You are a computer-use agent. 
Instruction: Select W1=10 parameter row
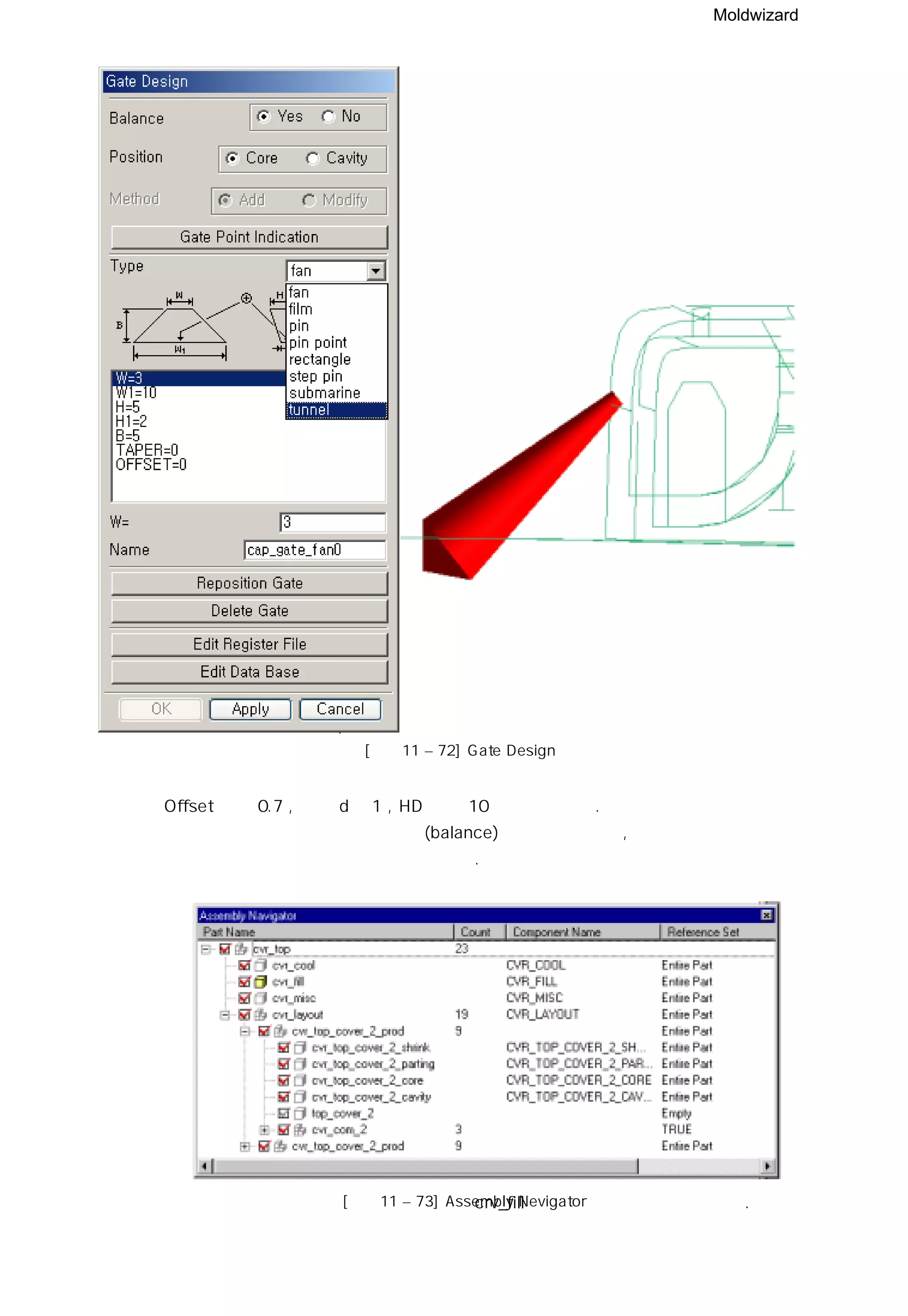tap(136, 393)
